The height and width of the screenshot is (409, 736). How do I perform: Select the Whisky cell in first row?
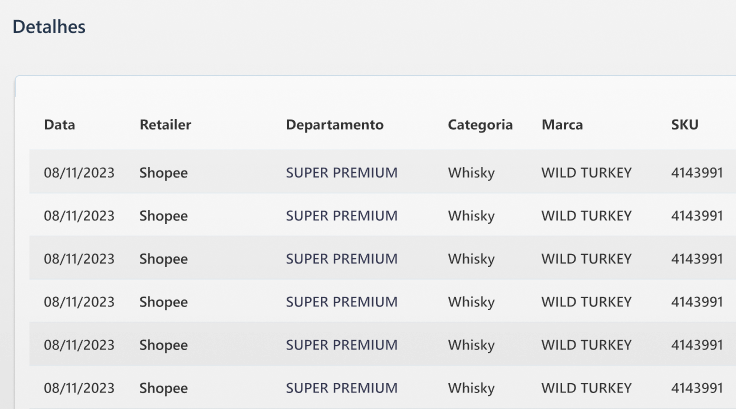tap(471, 173)
